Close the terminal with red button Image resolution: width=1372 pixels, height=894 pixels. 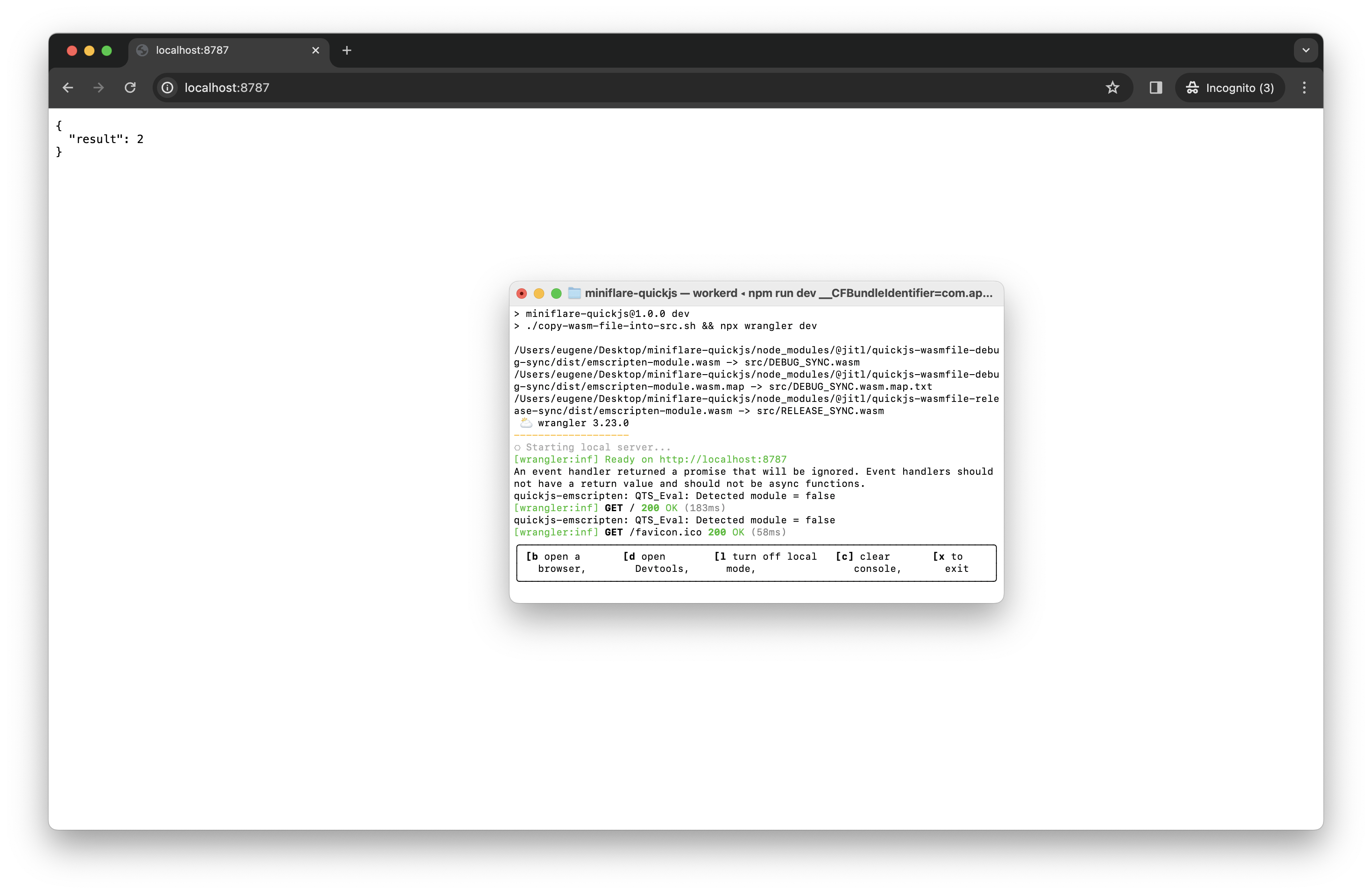522,294
